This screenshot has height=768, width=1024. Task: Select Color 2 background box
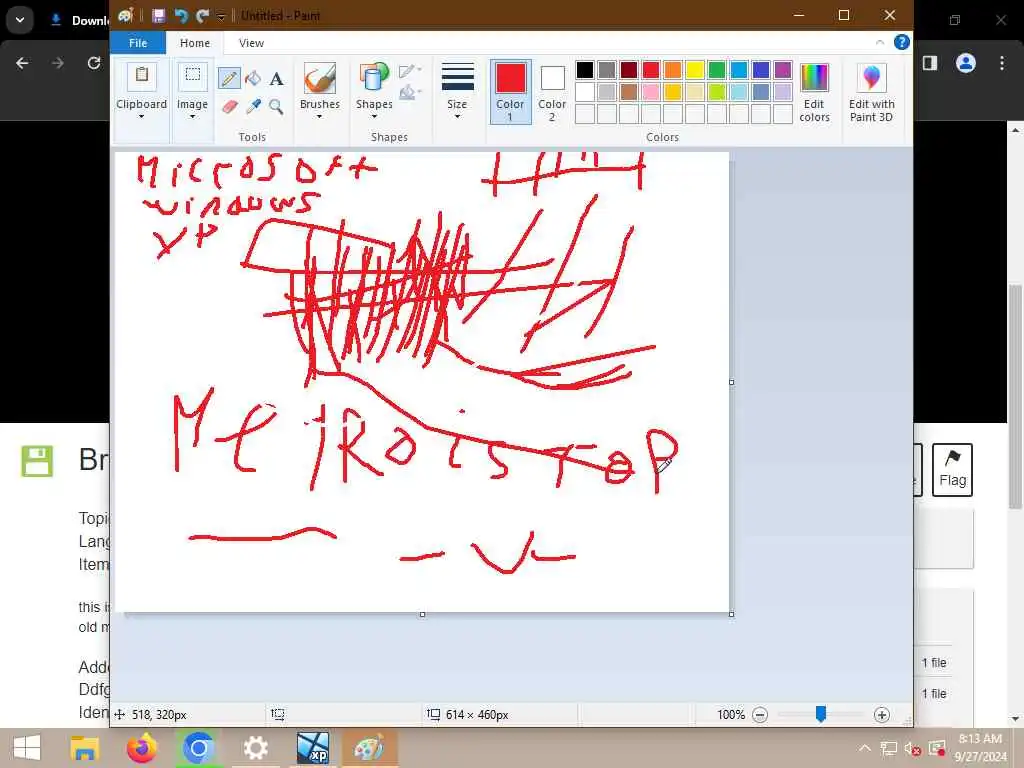click(552, 92)
